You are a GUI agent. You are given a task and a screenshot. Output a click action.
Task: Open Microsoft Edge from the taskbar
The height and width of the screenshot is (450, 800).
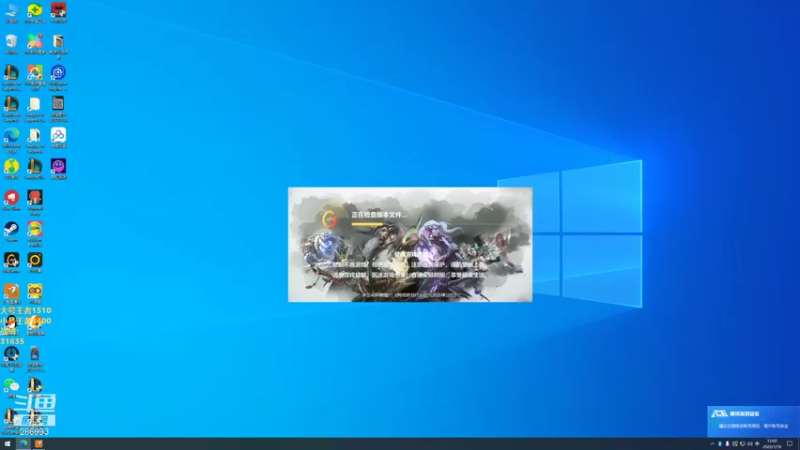click(23, 444)
